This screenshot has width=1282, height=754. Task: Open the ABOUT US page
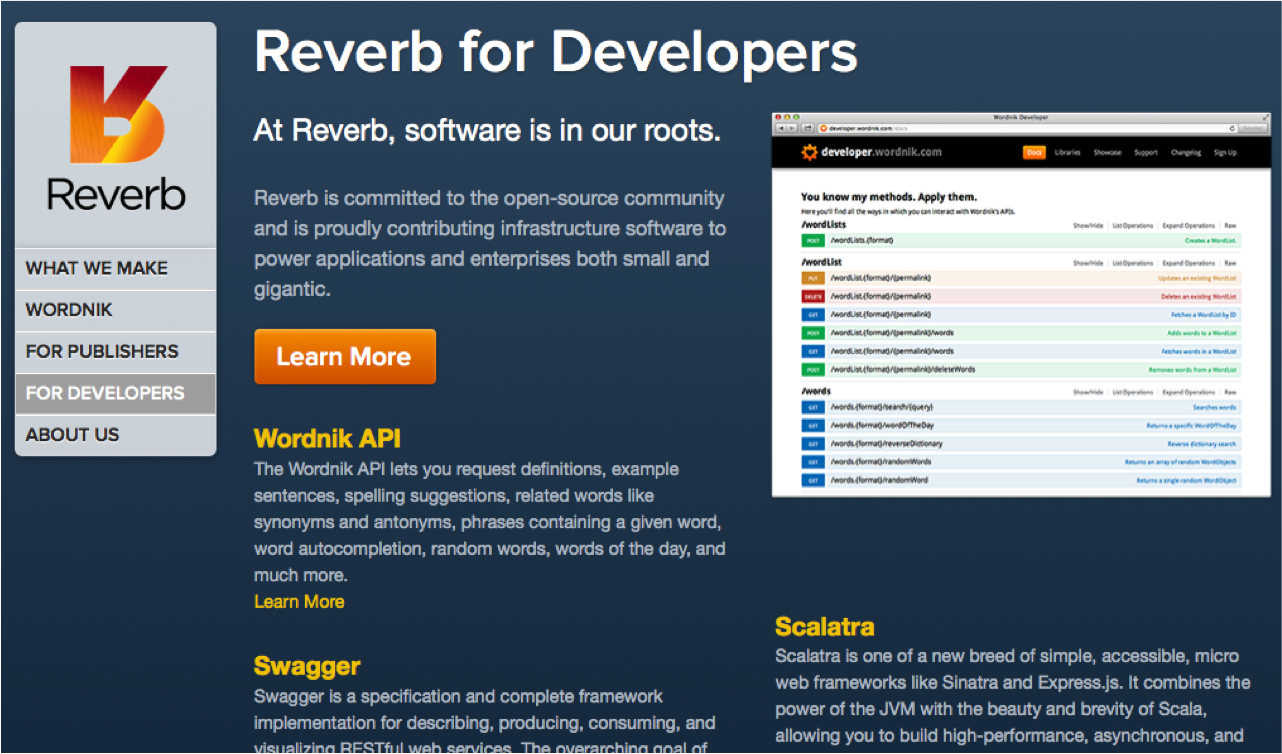116,435
